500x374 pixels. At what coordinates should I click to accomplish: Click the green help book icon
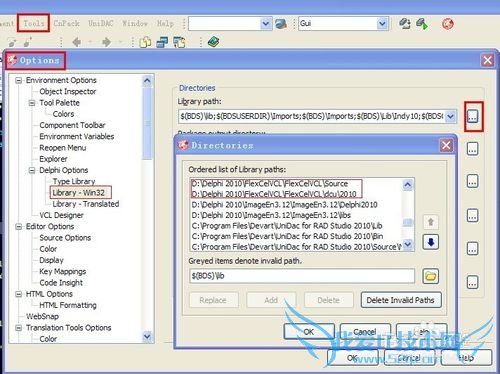point(213,42)
